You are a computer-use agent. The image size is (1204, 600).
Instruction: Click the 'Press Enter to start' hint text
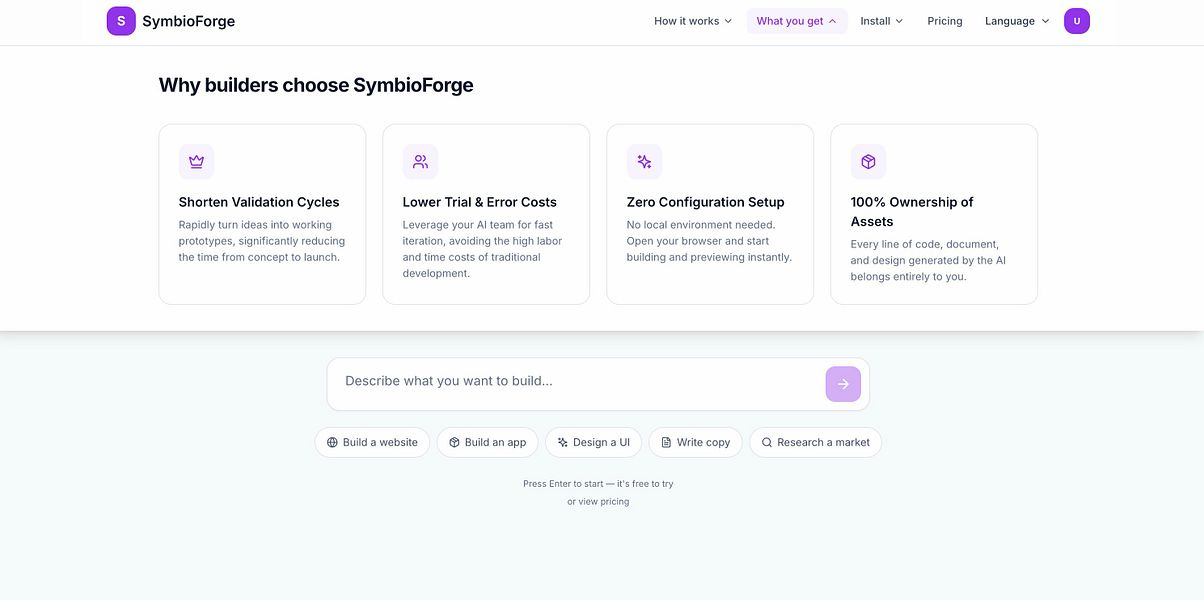[598, 484]
